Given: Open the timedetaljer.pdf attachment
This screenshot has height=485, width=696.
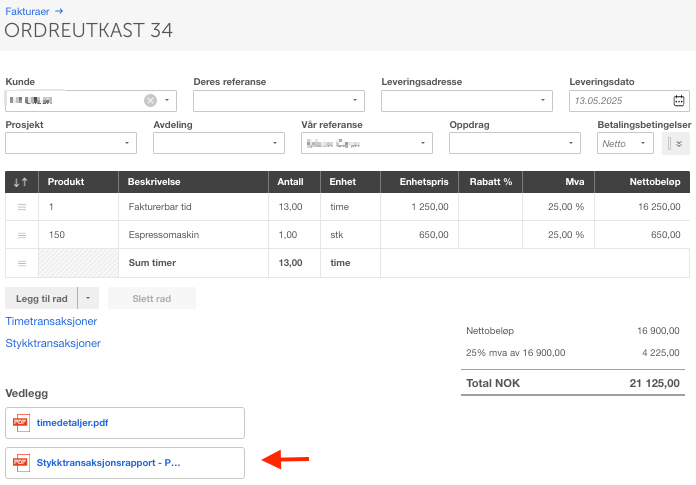Looking at the screenshot, I should point(72,423).
